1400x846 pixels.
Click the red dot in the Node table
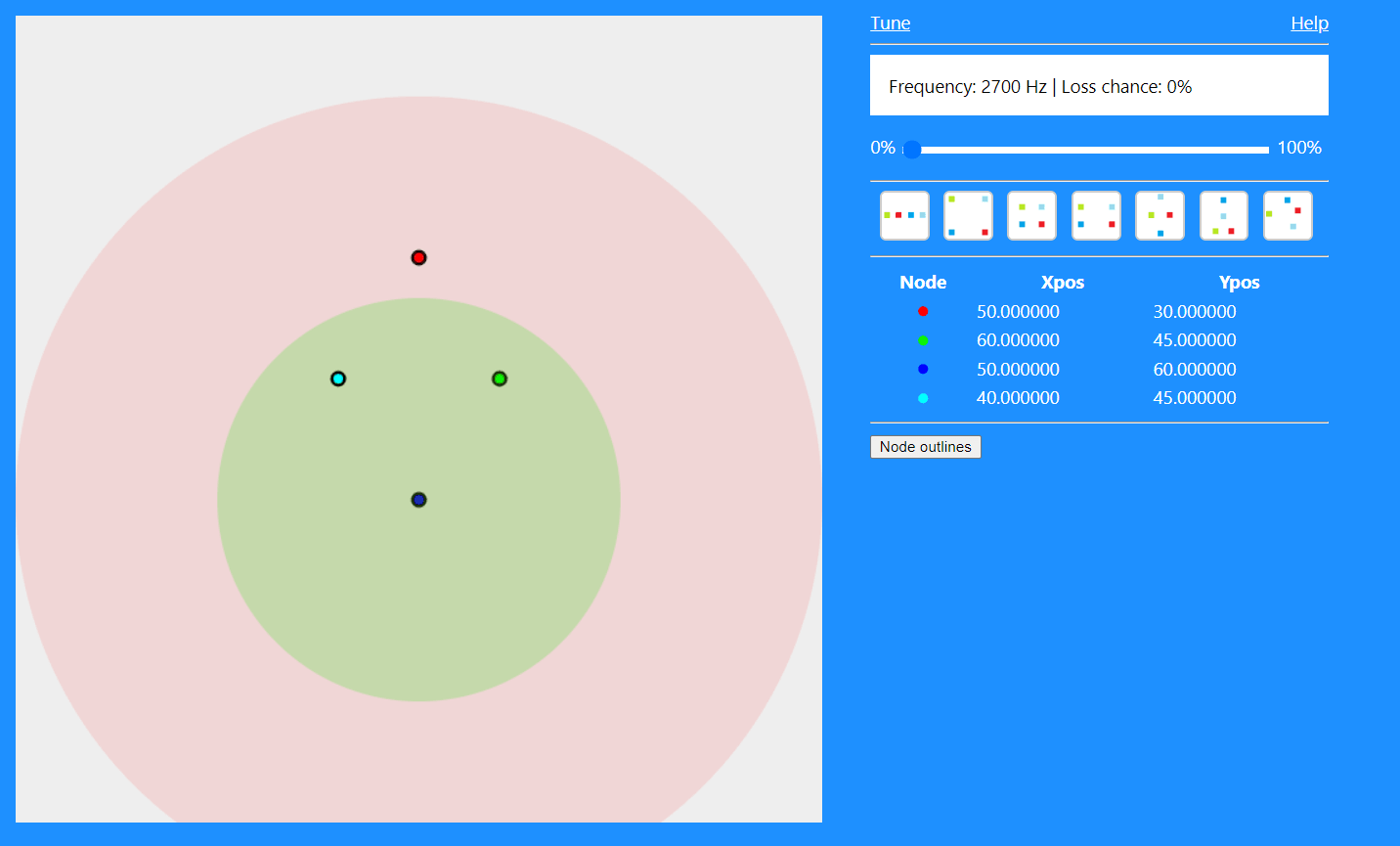tap(923, 311)
